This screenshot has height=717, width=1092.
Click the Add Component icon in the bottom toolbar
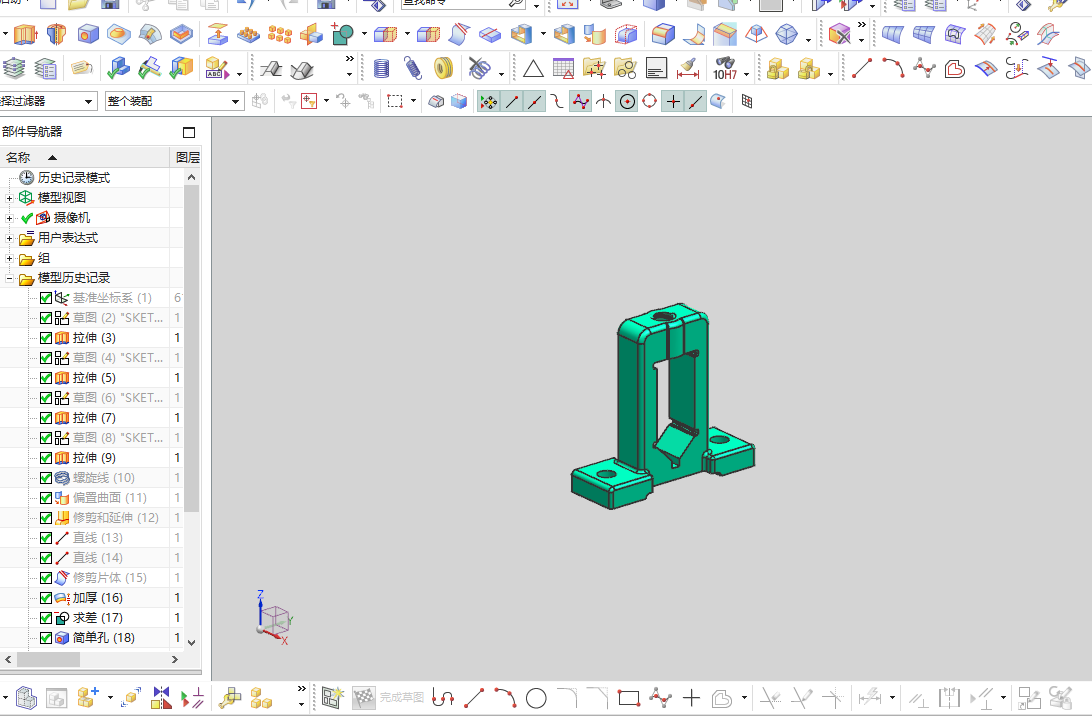[x=88, y=698]
